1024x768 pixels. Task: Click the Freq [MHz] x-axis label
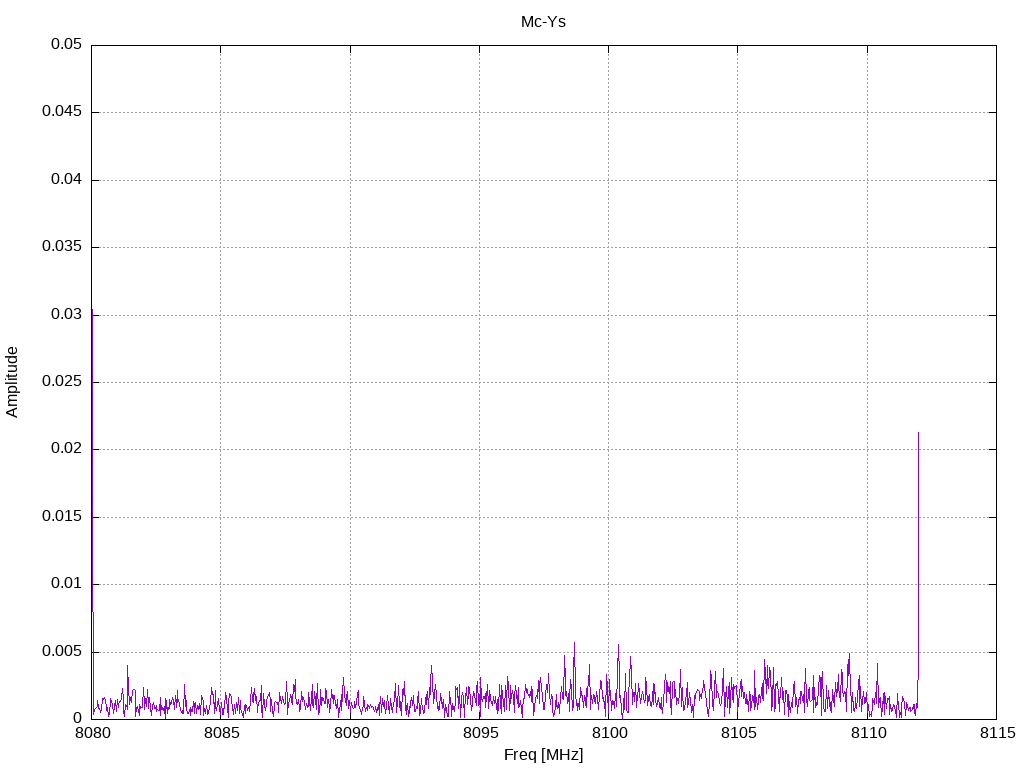543,755
